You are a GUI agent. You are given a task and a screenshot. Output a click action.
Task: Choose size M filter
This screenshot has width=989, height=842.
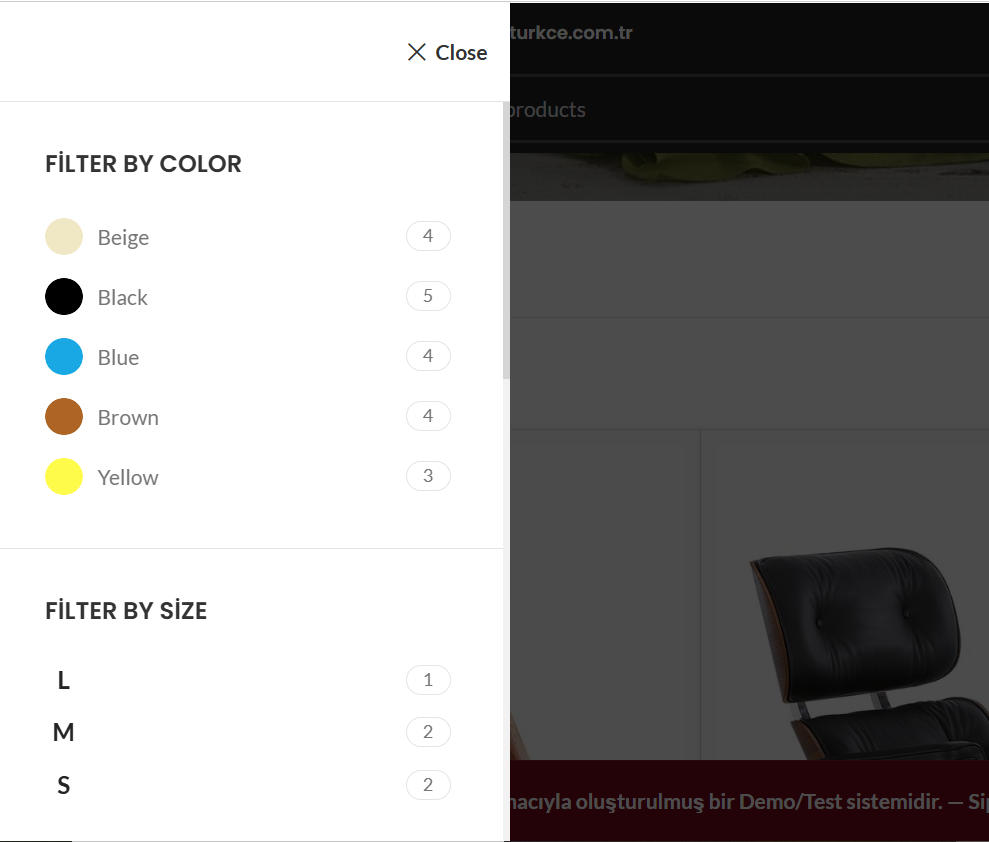click(64, 732)
